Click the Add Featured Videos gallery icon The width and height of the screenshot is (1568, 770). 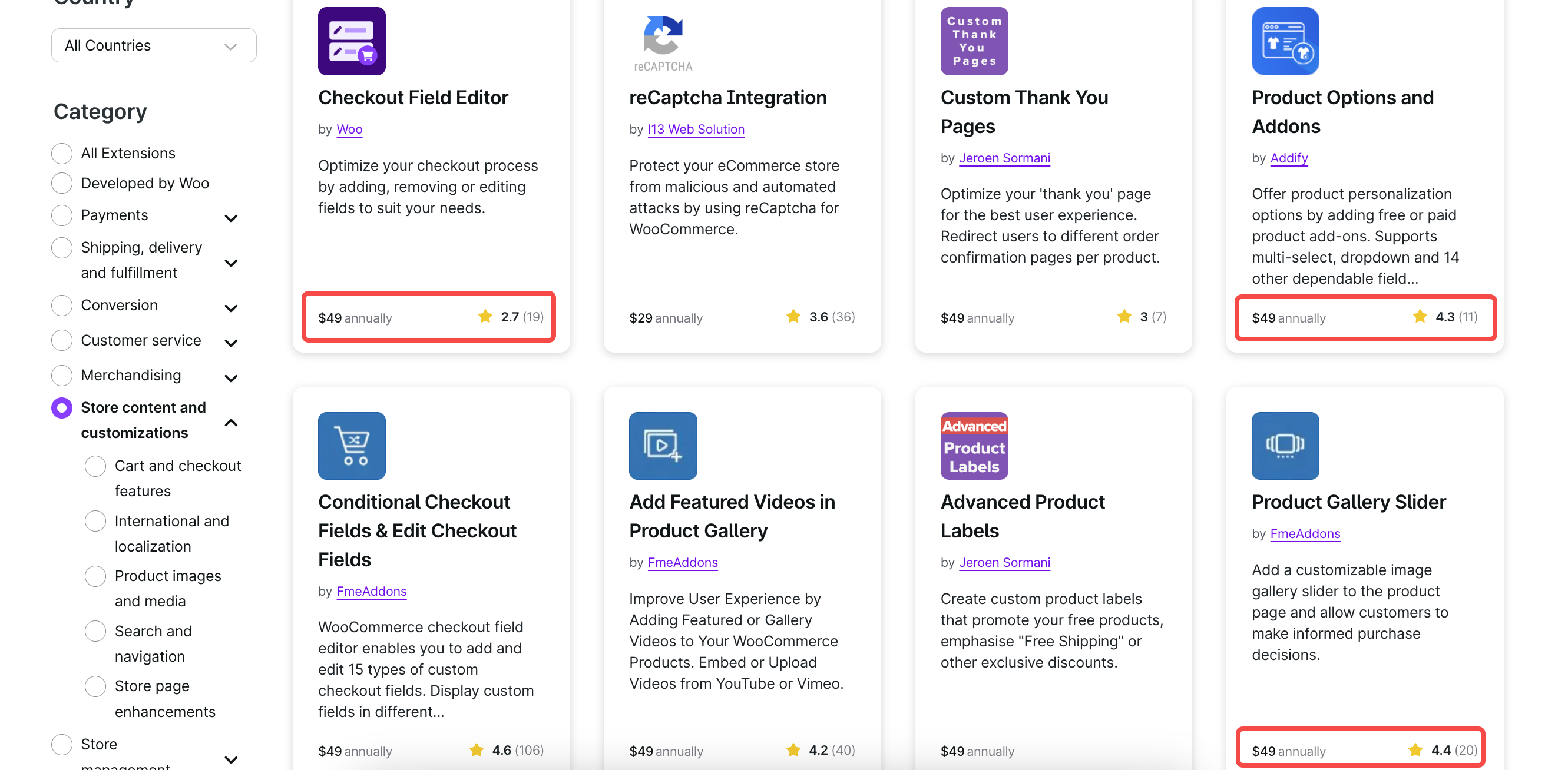point(663,446)
